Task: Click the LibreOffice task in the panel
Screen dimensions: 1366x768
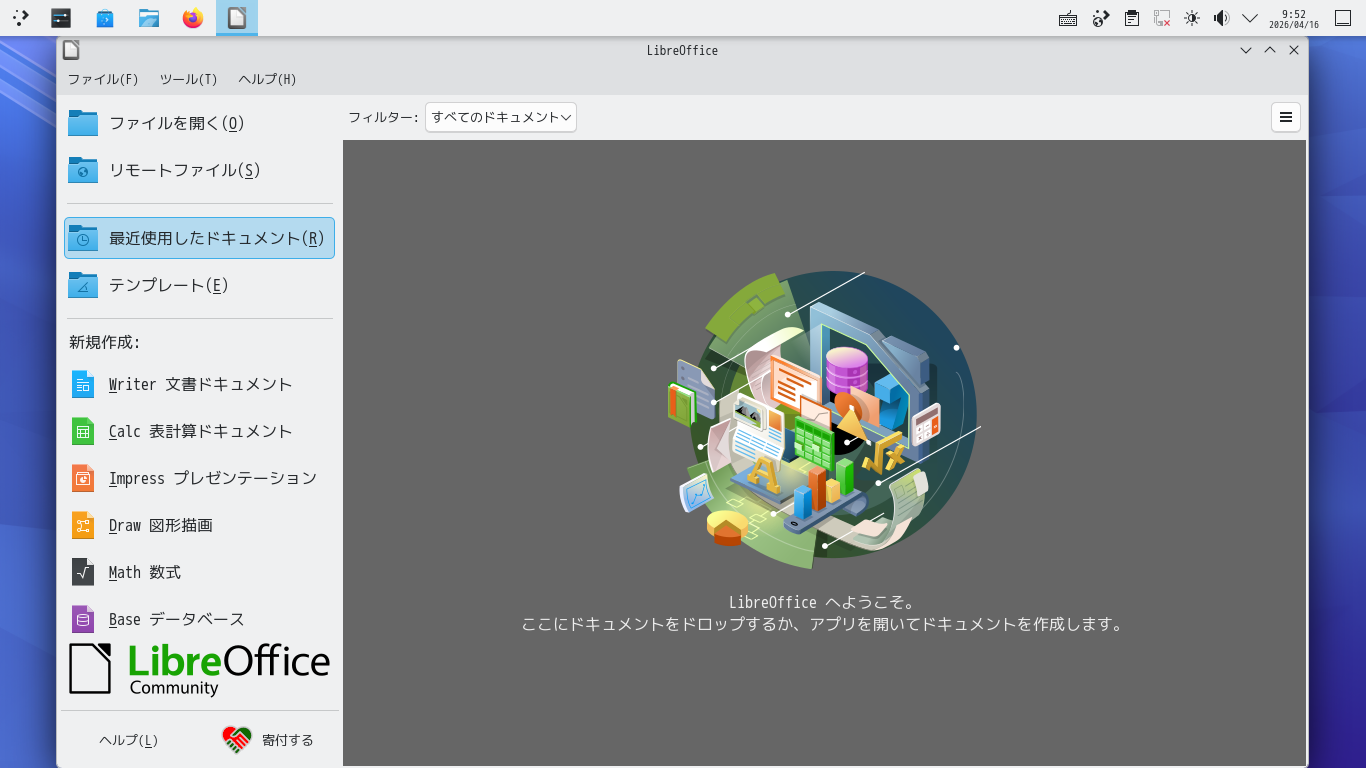Action: pos(237,18)
